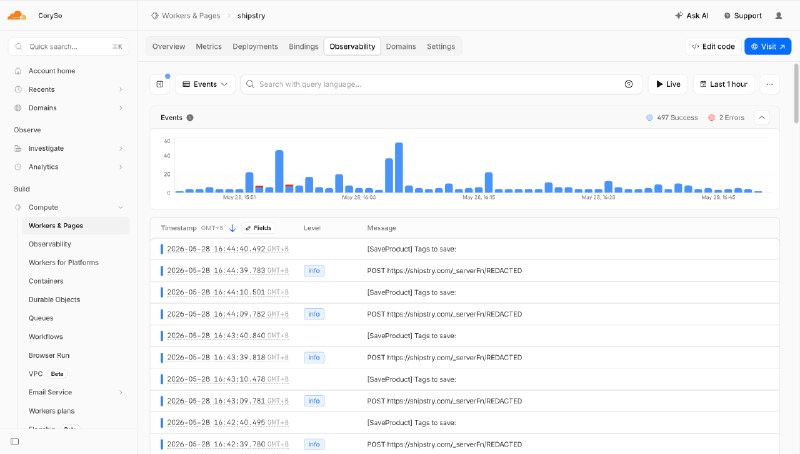Collapse the Events chart panel
Viewport: 800px width, 454px height.
tap(761, 118)
